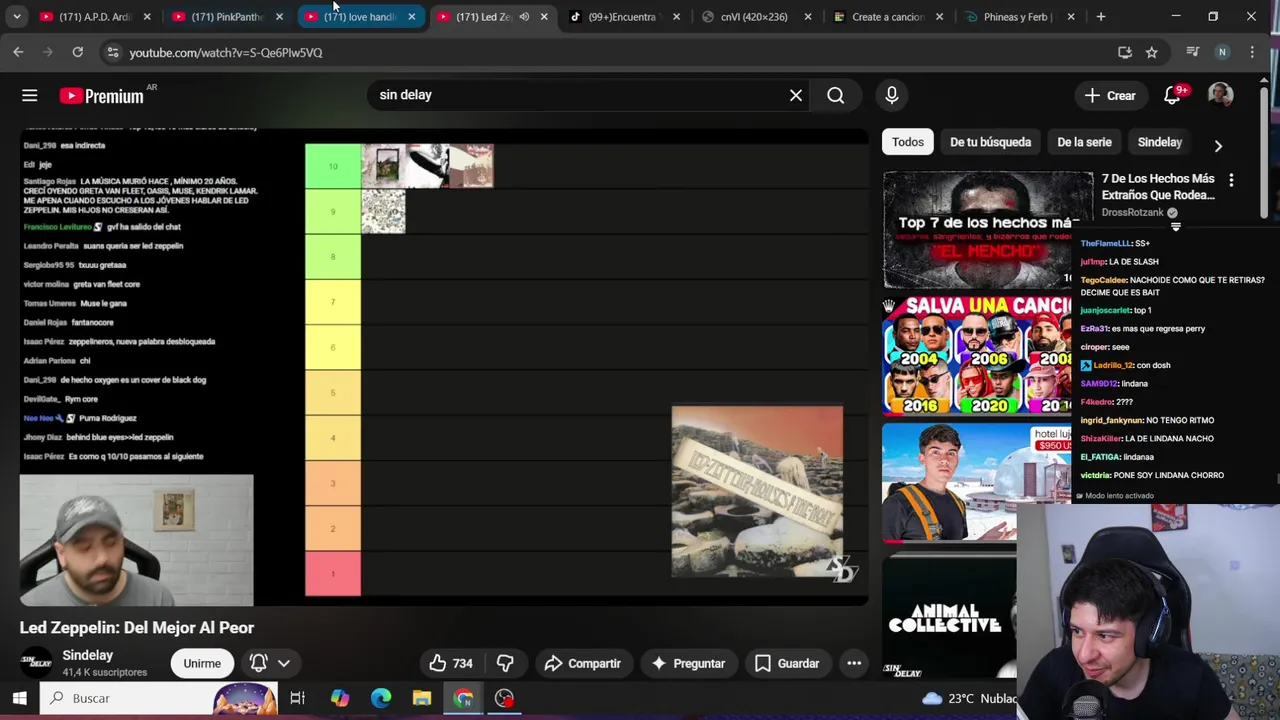Open the Sindelay channel name
Screen dimensions: 1280x720
coord(87,655)
